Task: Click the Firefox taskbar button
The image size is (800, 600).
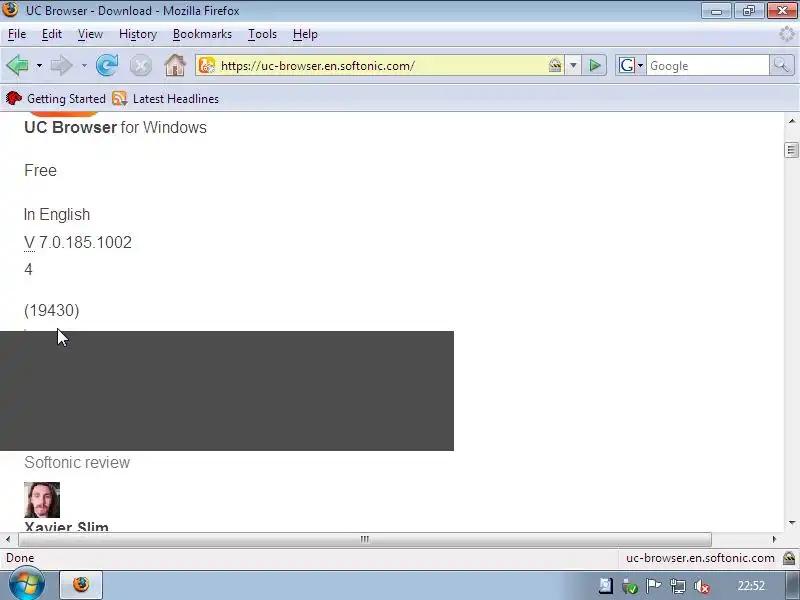Action: [81, 585]
